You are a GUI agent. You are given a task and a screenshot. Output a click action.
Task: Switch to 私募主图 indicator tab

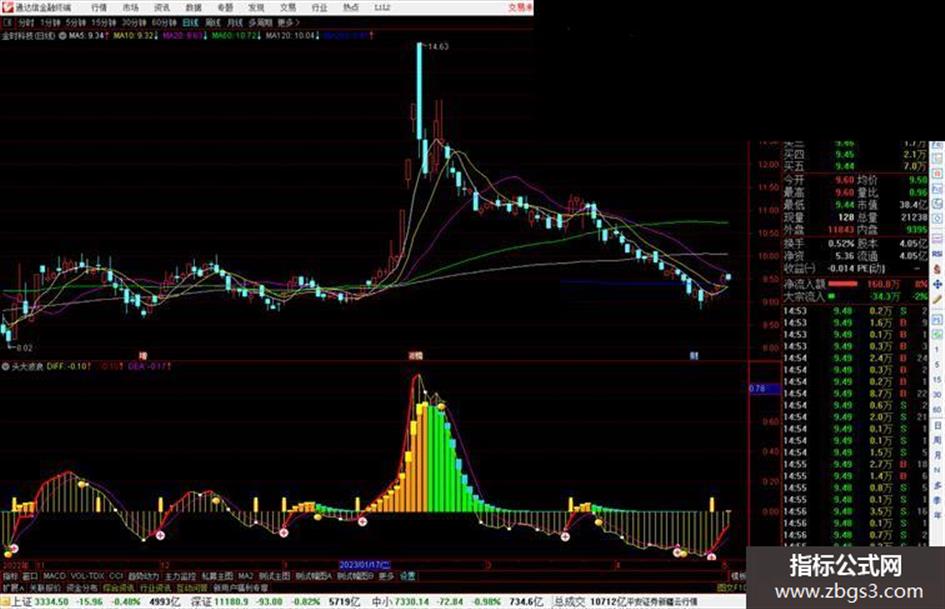click(x=217, y=576)
